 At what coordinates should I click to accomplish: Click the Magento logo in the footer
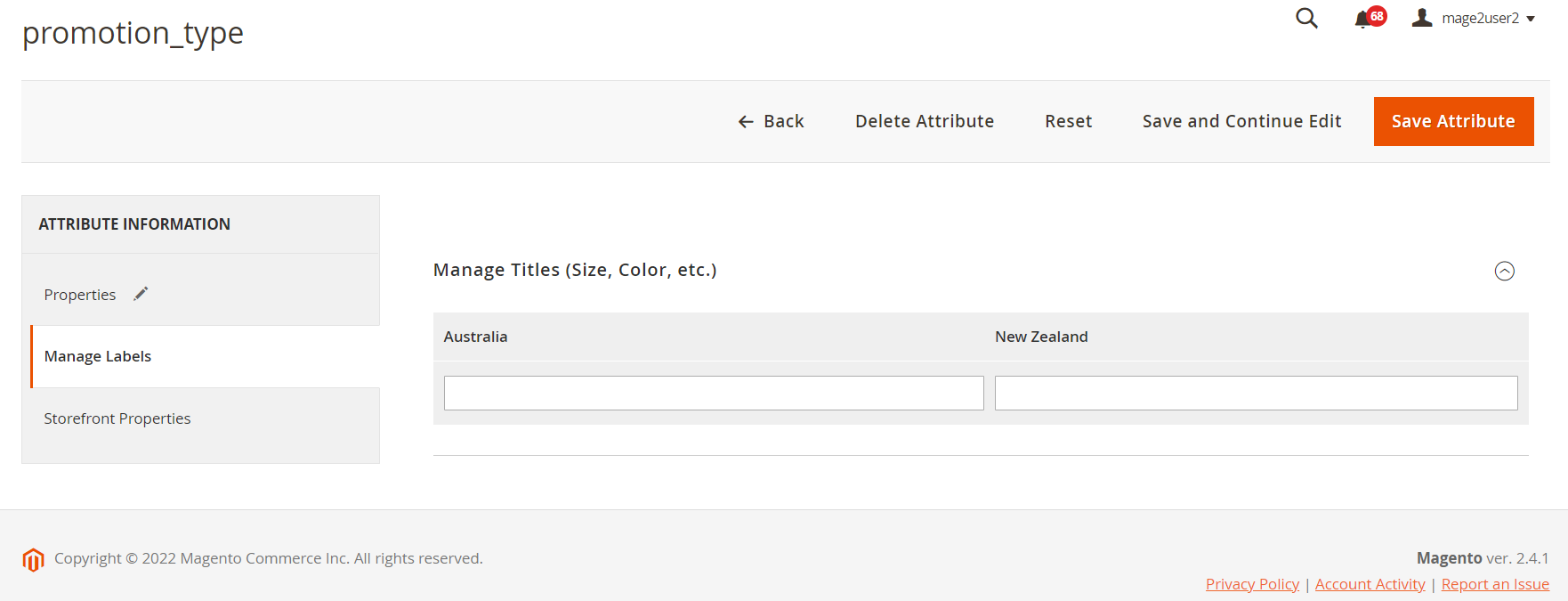(33, 558)
